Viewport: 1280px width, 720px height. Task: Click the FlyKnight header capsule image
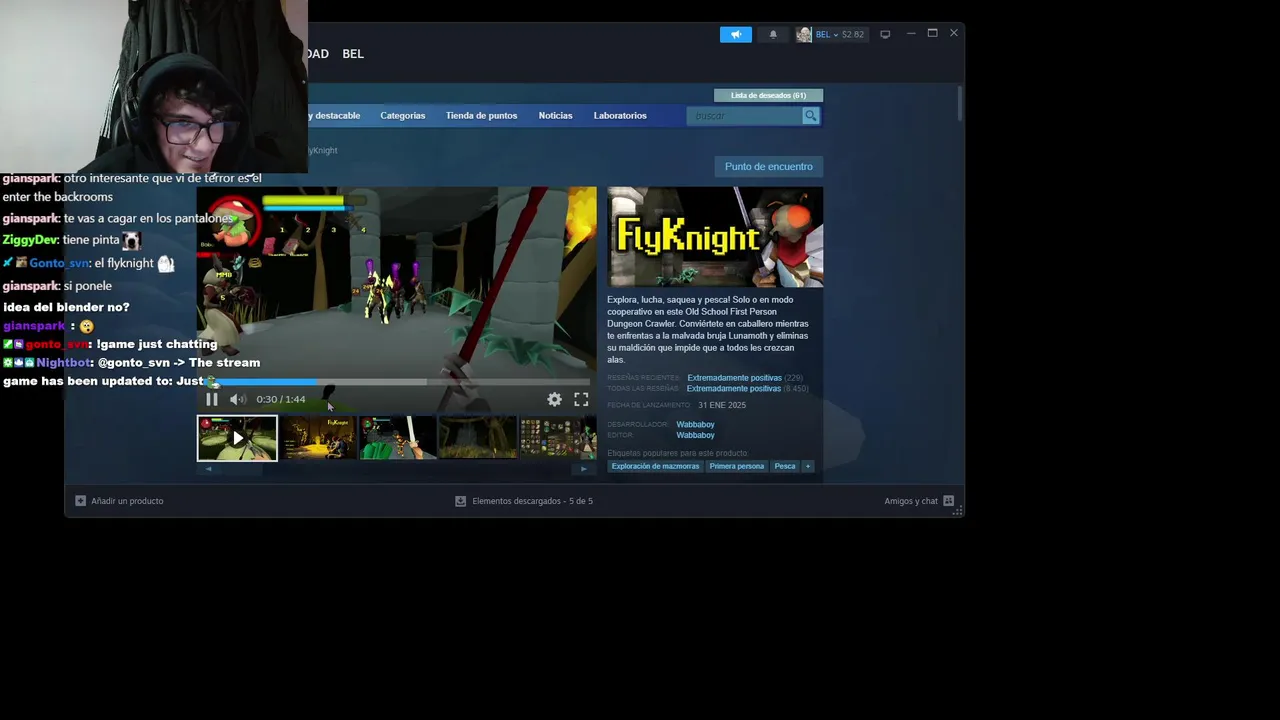pos(715,237)
